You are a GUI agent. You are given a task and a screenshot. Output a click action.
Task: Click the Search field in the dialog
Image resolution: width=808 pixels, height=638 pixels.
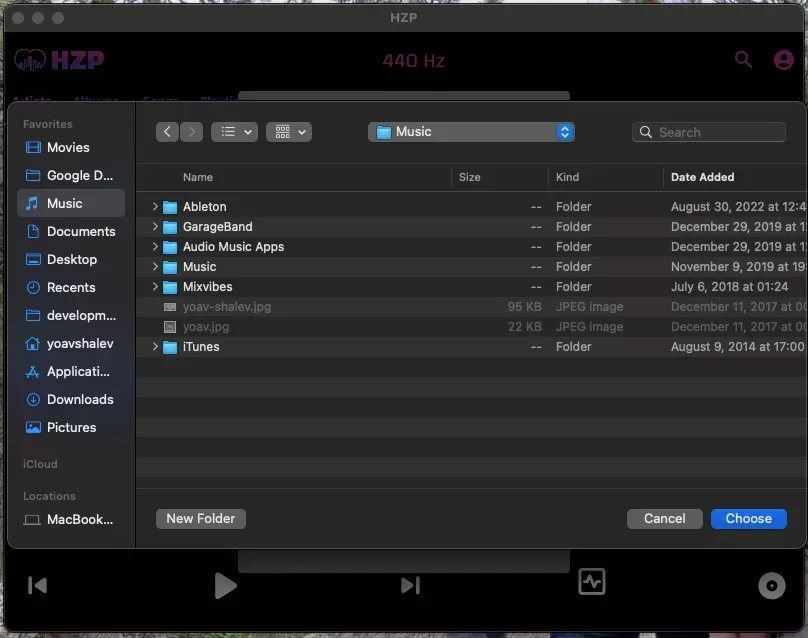point(709,132)
